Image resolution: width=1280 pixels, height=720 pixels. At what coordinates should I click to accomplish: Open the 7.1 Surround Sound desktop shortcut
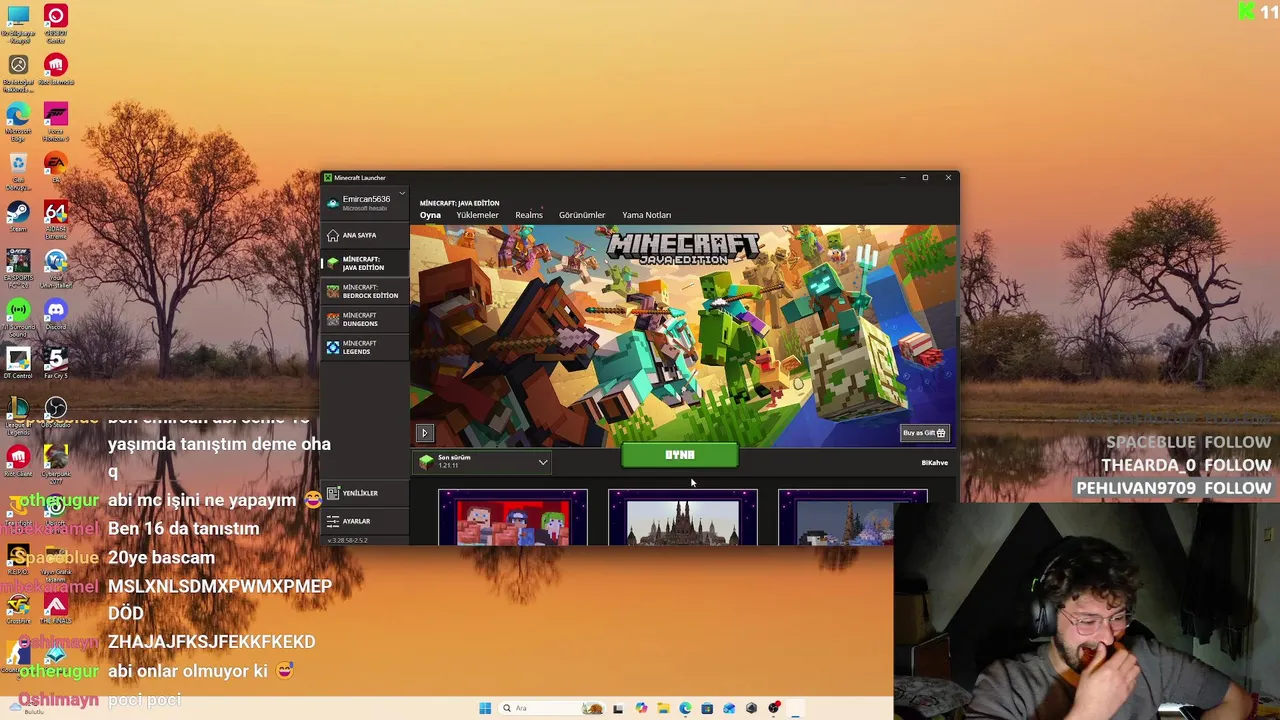17,318
